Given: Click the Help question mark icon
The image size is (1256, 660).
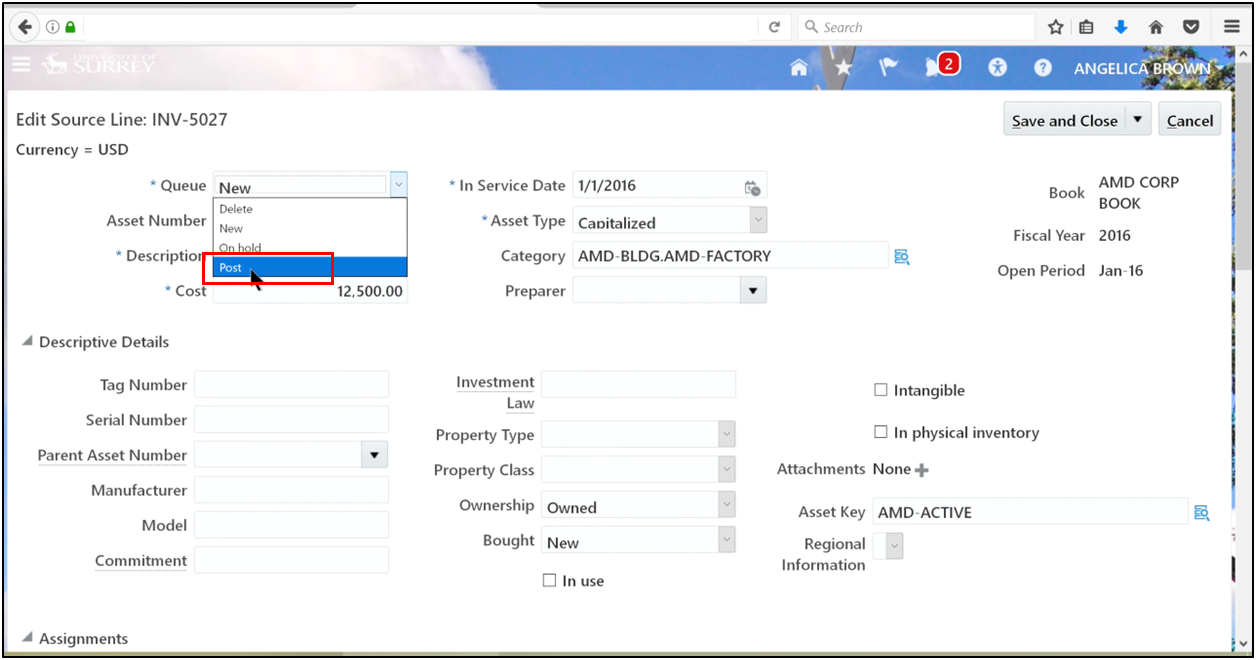Looking at the screenshot, I should pyautogui.click(x=1043, y=68).
